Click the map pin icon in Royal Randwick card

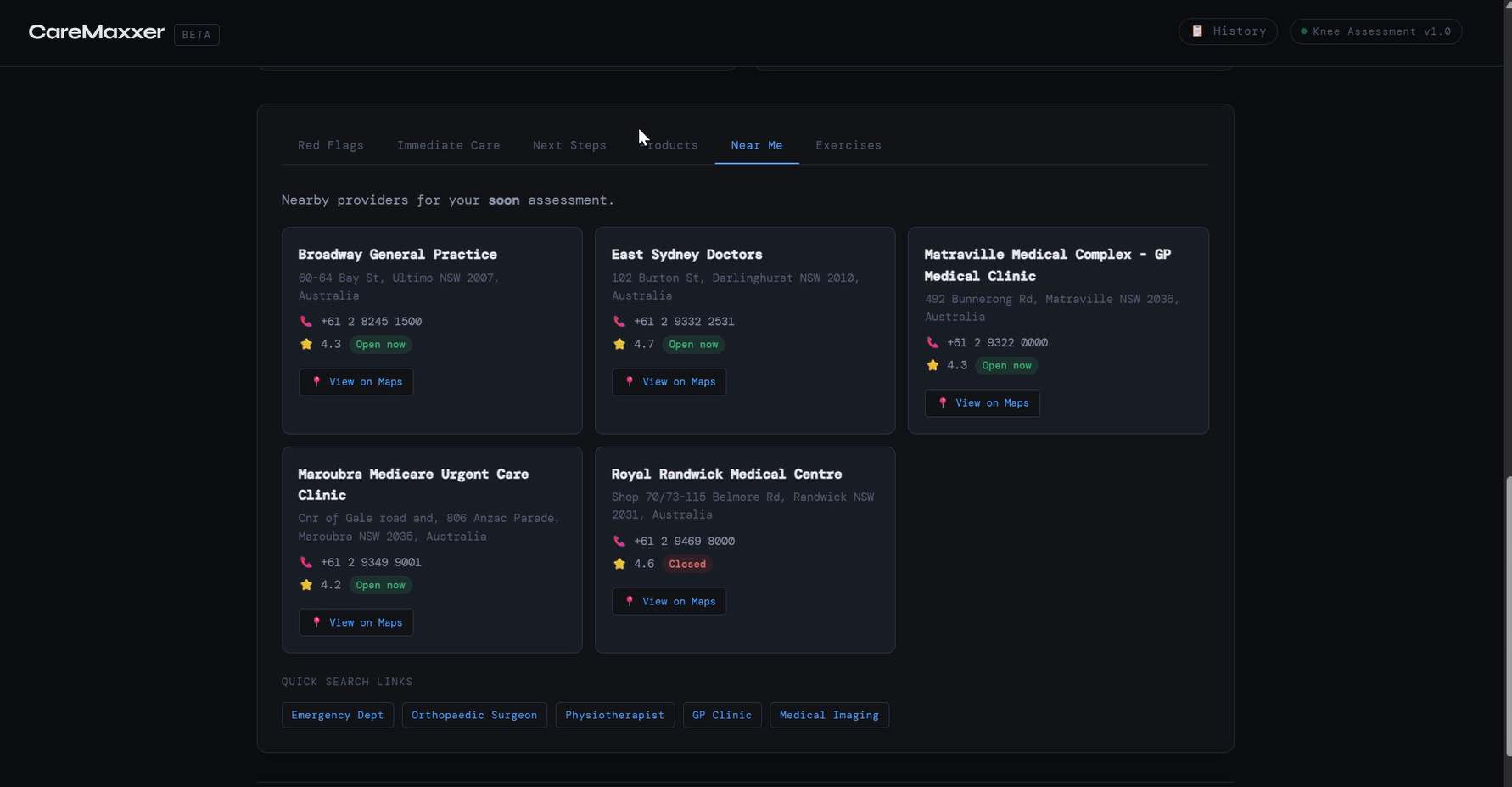click(630, 601)
